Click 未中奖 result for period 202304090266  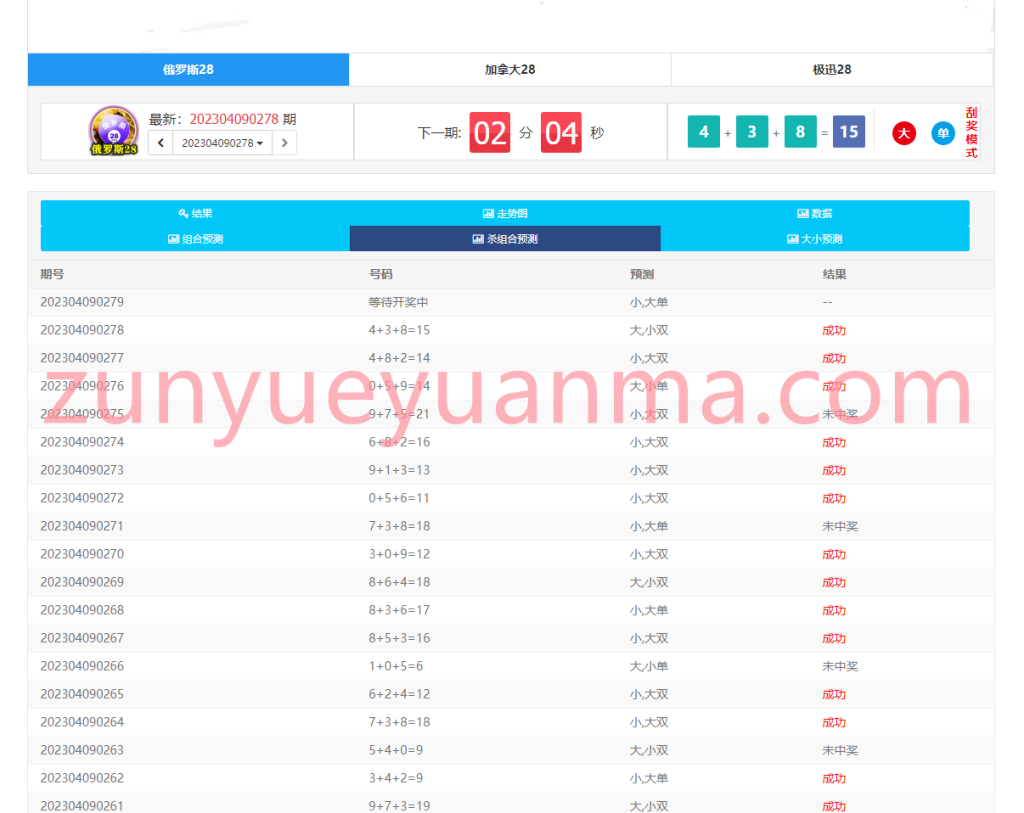[x=840, y=666]
